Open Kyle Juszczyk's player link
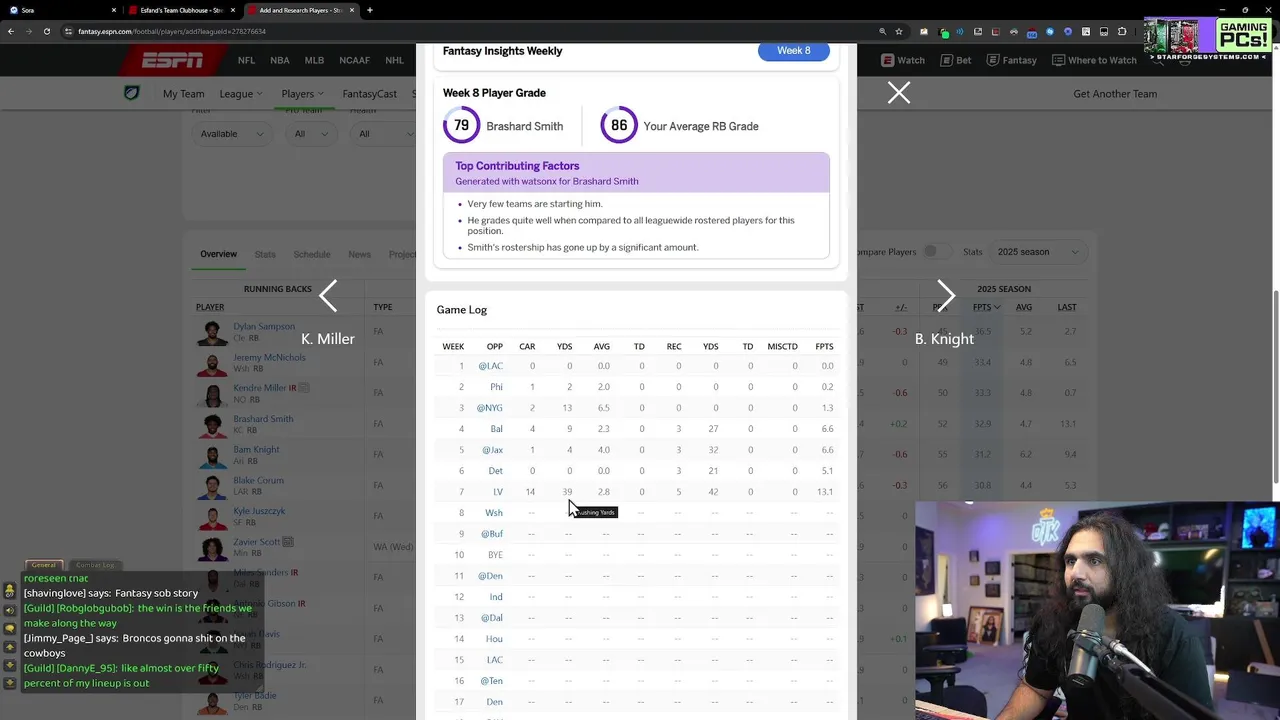Image resolution: width=1280 pixels, height=720 pixels. point(259,511)
